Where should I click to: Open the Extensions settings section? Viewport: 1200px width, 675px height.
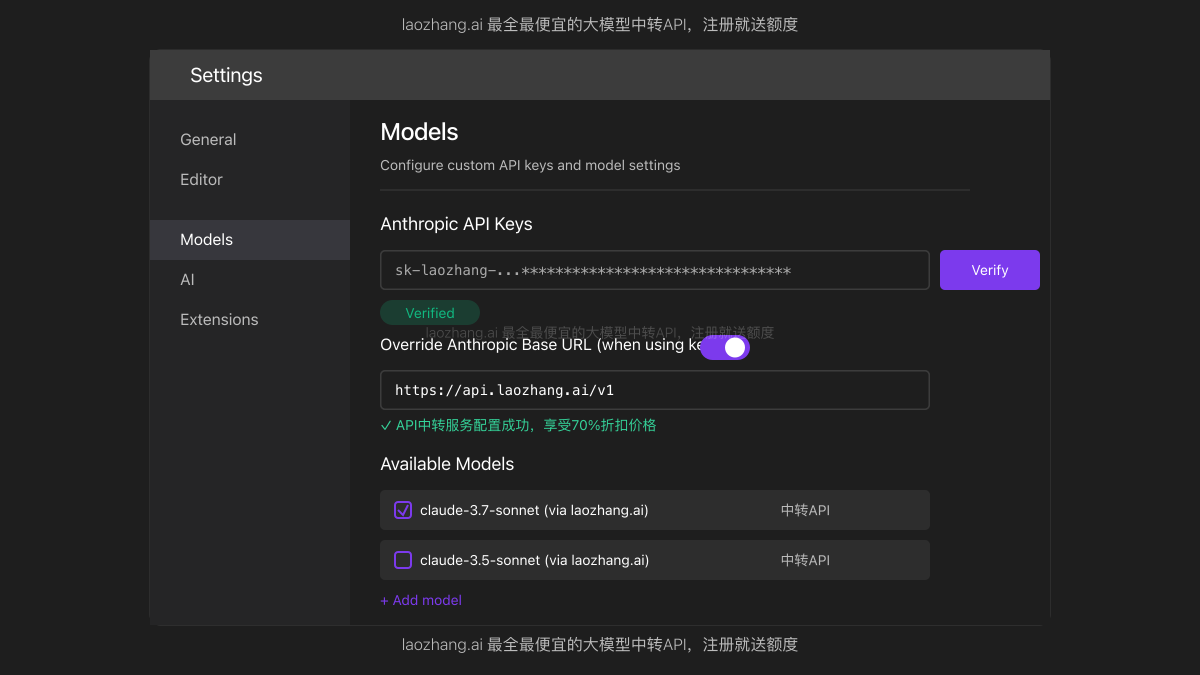[x=219, y=320]
